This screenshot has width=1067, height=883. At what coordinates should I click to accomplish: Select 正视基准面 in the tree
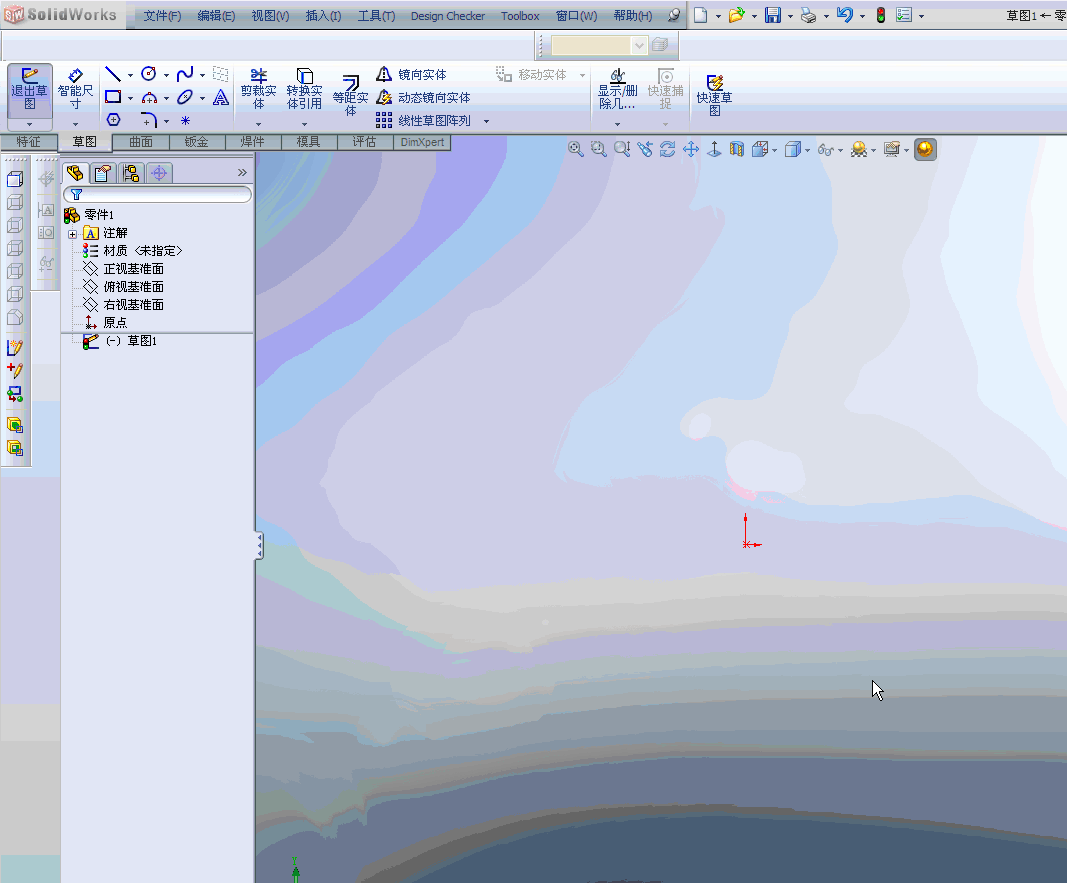[x=133, y=269]
